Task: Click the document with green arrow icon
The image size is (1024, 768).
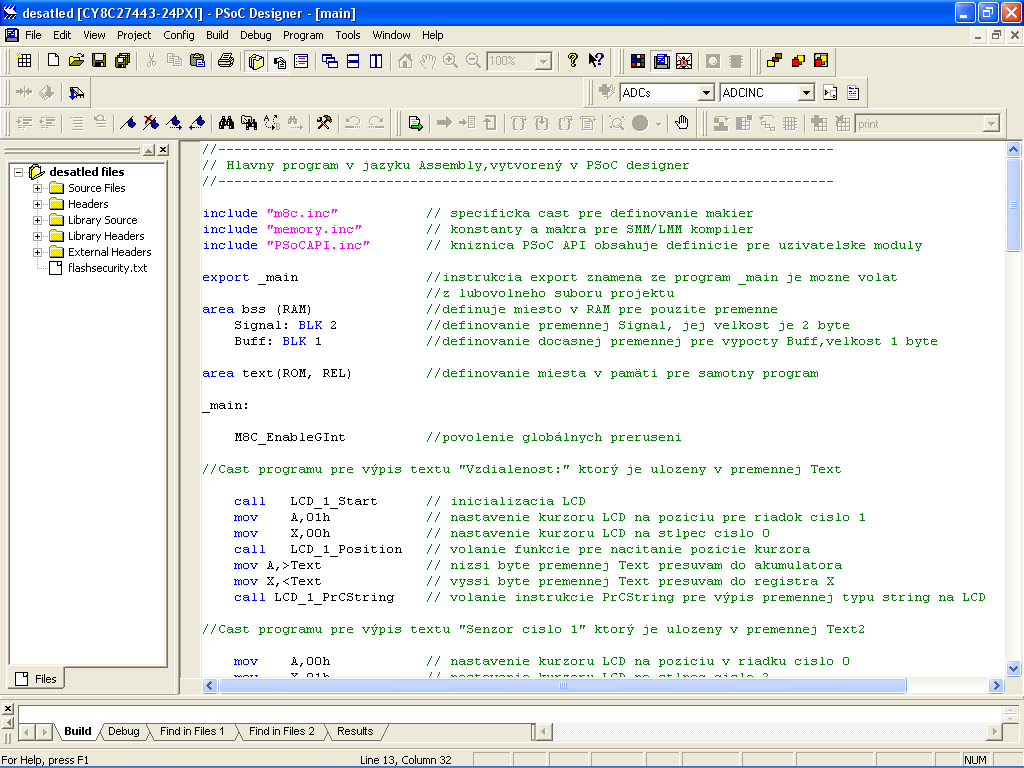Action: coord(415,123)
